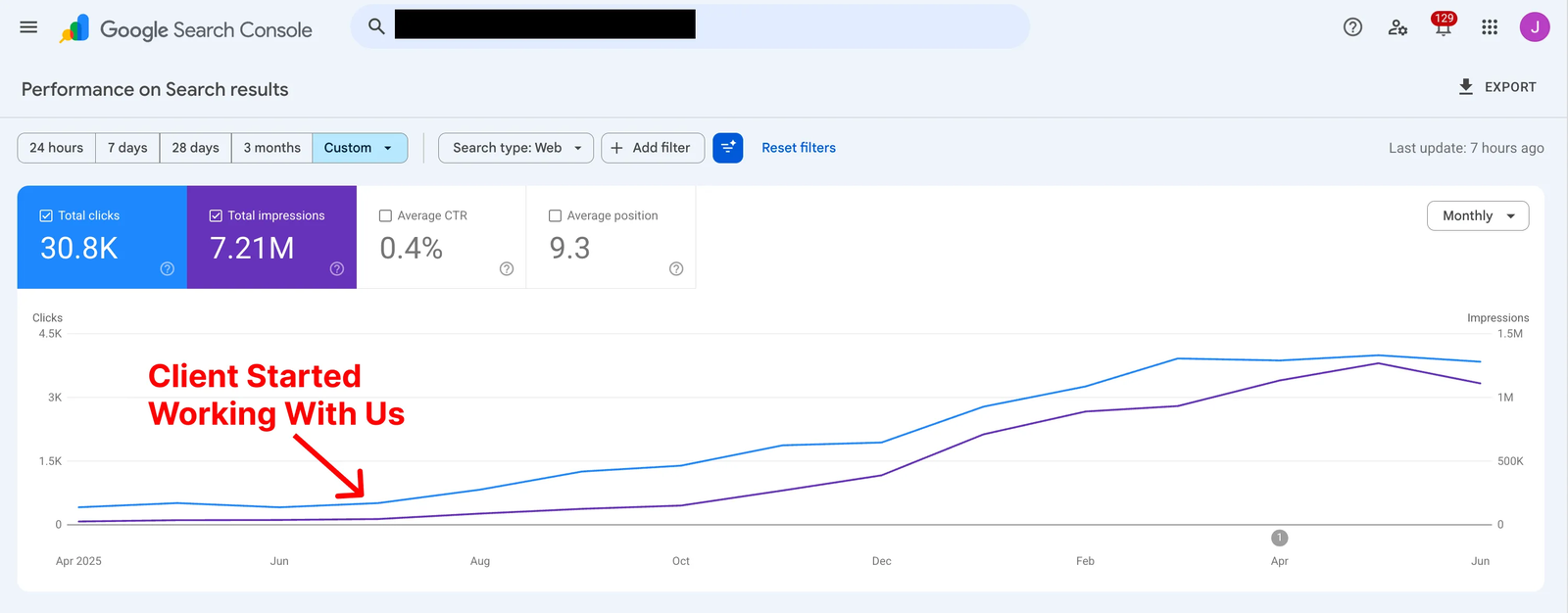Click the Feb axis label
This screenshot has height=613, width=1568.
(x=1085, y=561)
